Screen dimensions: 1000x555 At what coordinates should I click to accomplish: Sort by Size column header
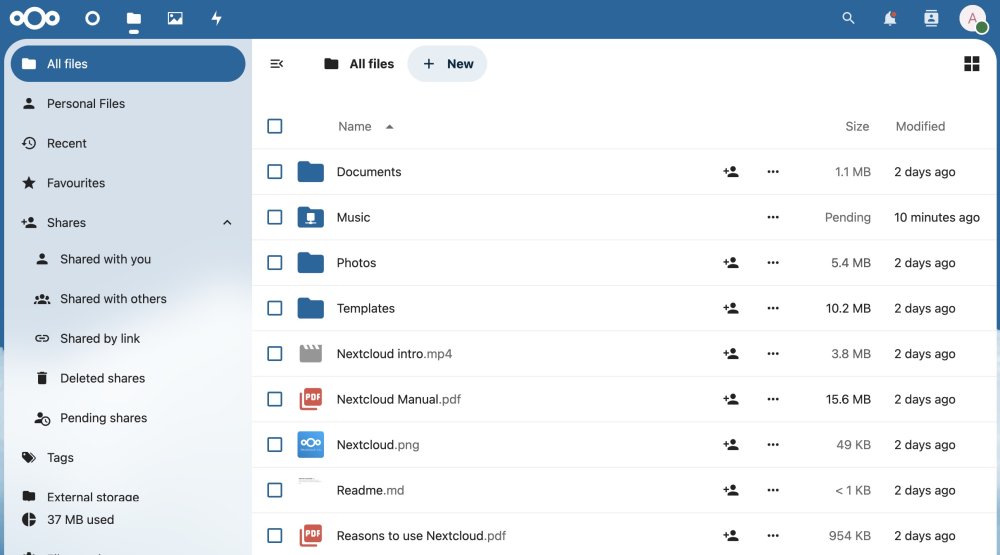857,126
